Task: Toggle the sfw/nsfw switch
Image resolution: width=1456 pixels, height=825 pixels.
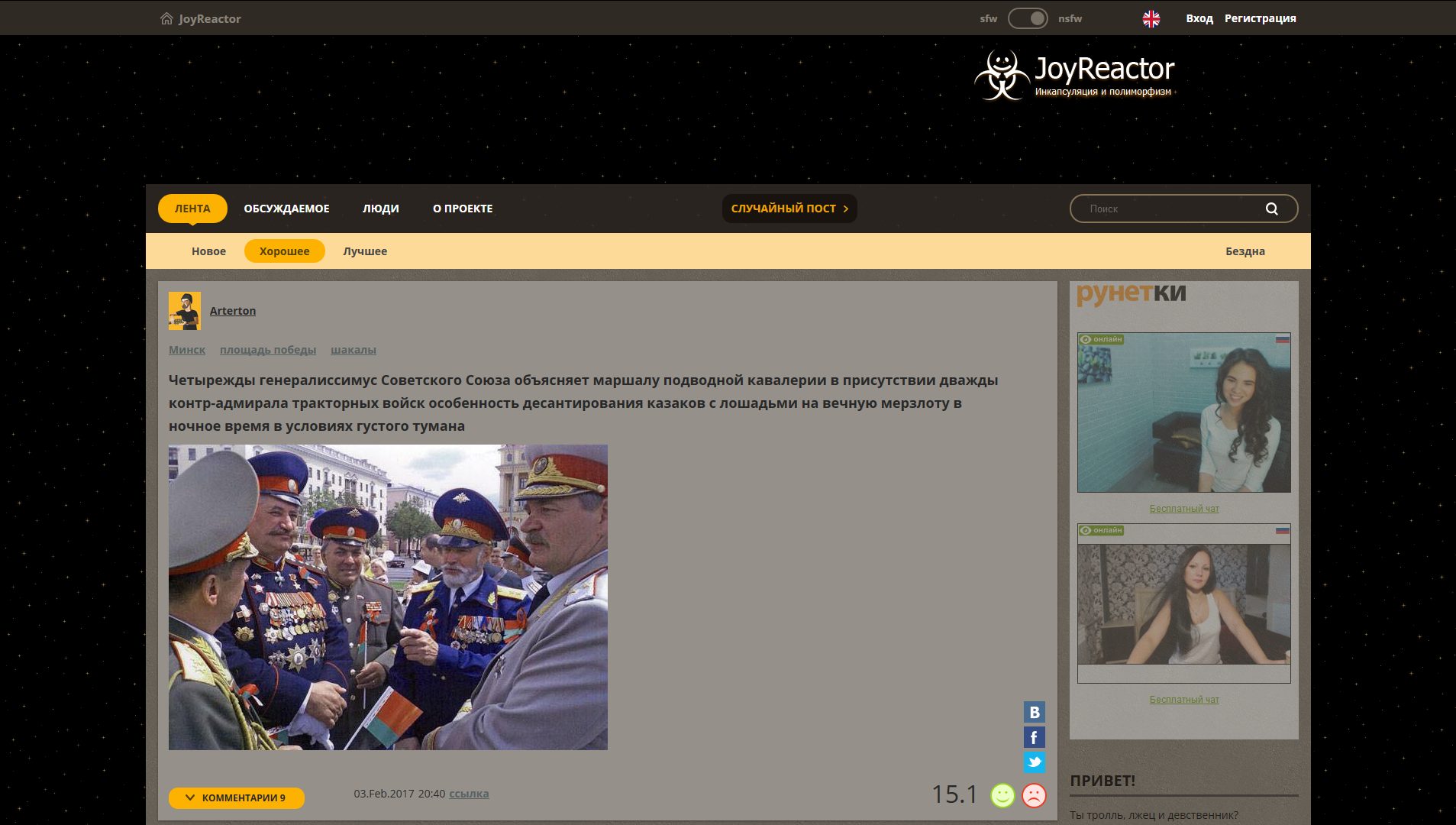Action: click(x=1028, y=18)
